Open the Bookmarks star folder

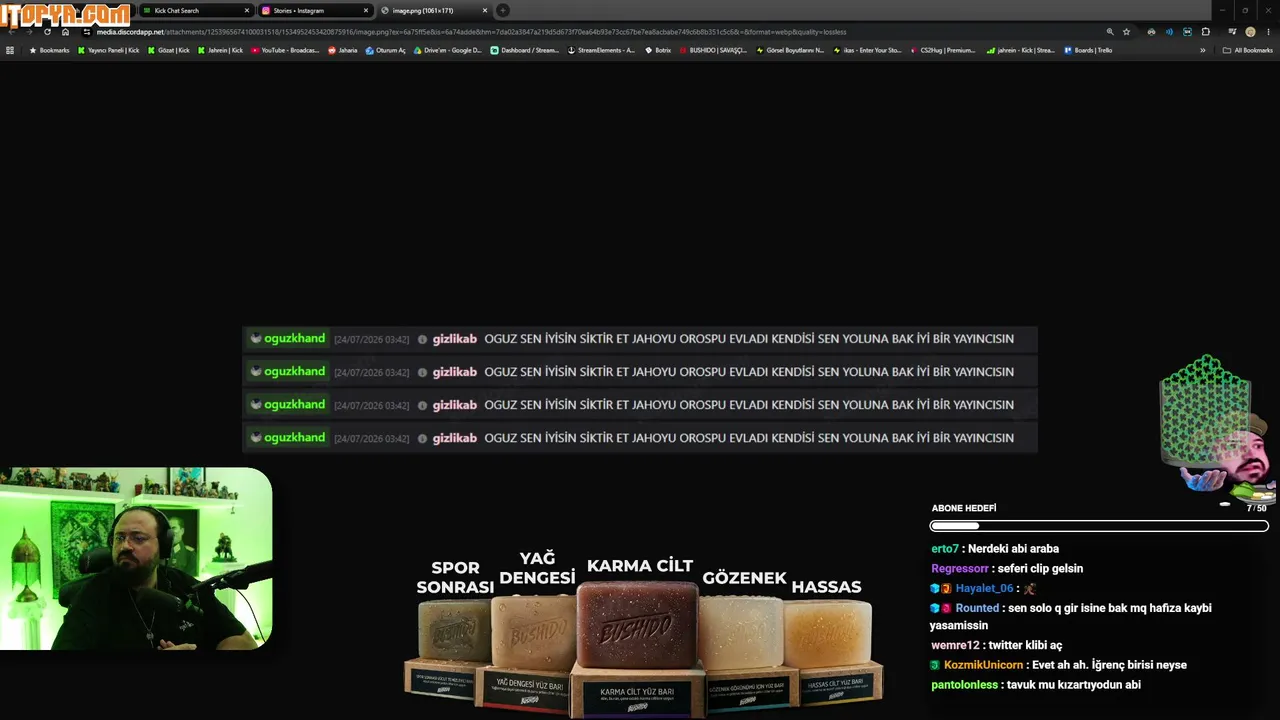click(49, 50)
